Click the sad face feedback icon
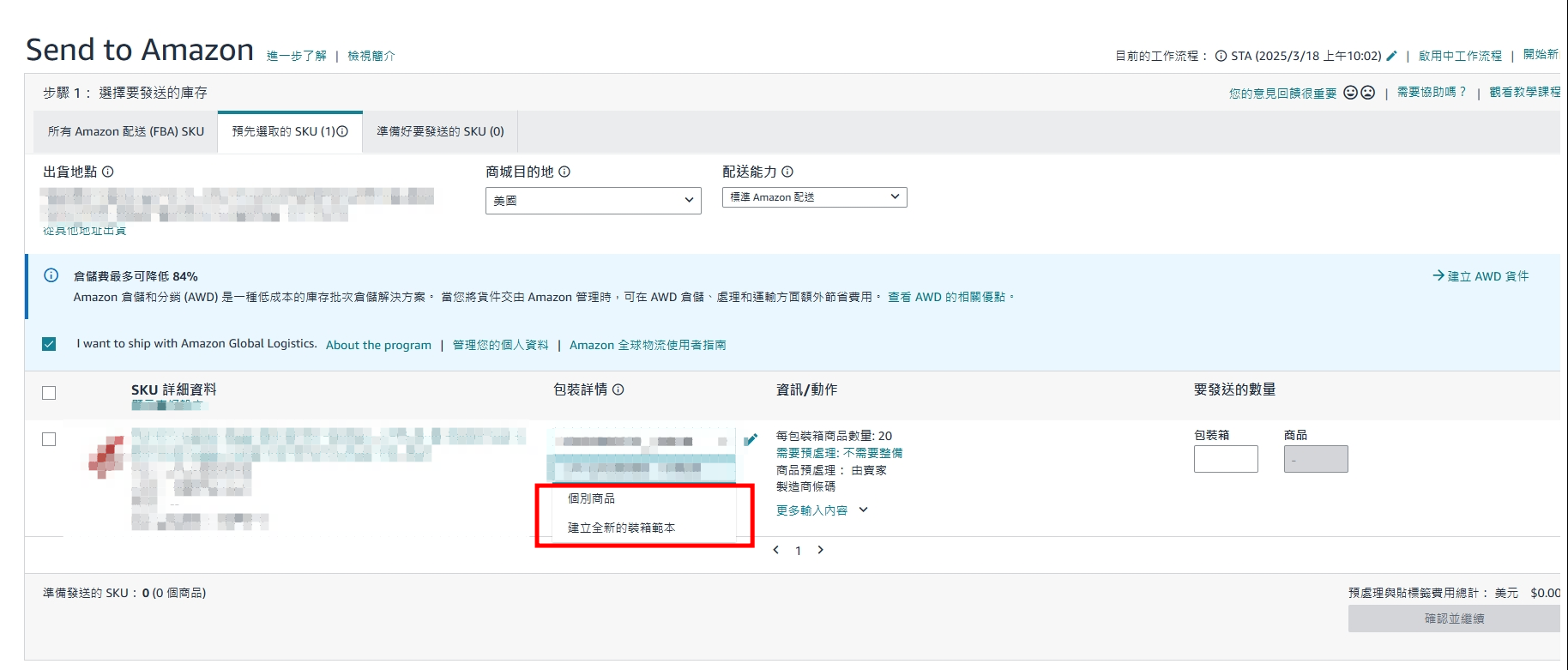 point(1367,93)
